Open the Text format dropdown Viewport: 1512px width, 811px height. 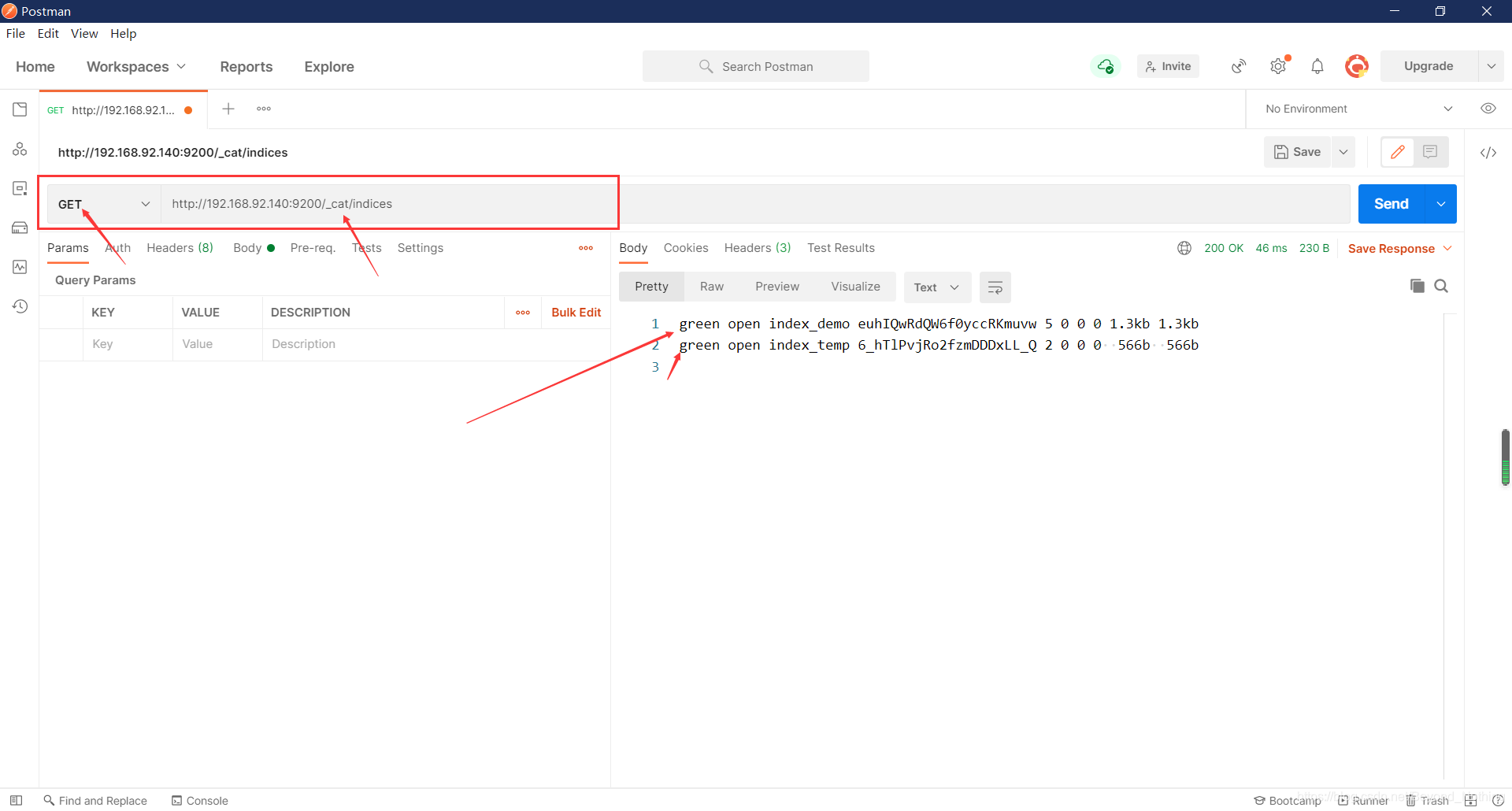[x=937, y=287]
